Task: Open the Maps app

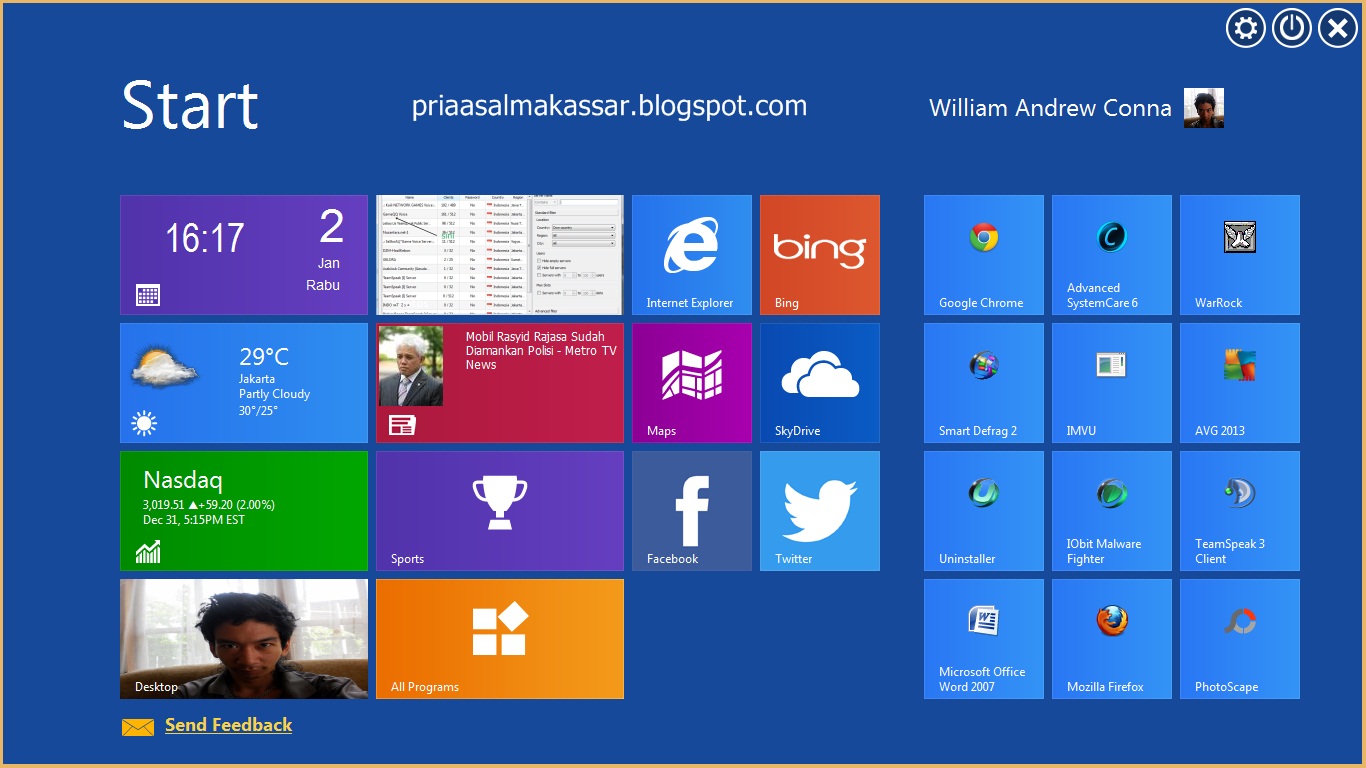Action: [691, 383]
